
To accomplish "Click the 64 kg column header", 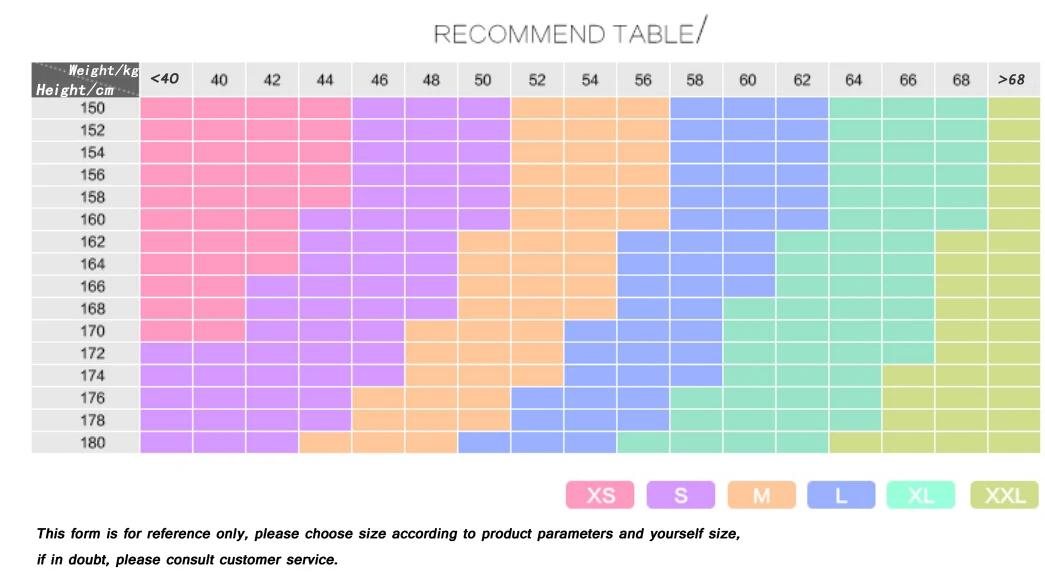I will click(x=855, y=80).
